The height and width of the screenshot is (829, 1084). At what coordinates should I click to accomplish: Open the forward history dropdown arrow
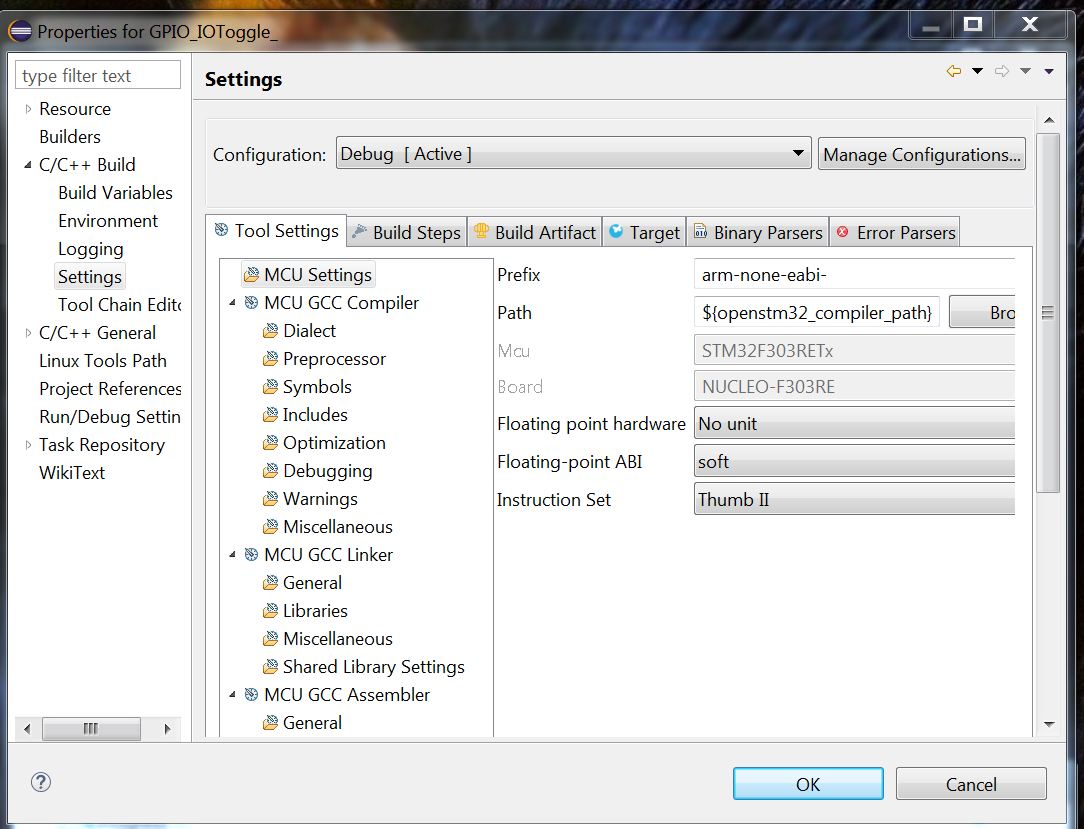[1025, 71]
